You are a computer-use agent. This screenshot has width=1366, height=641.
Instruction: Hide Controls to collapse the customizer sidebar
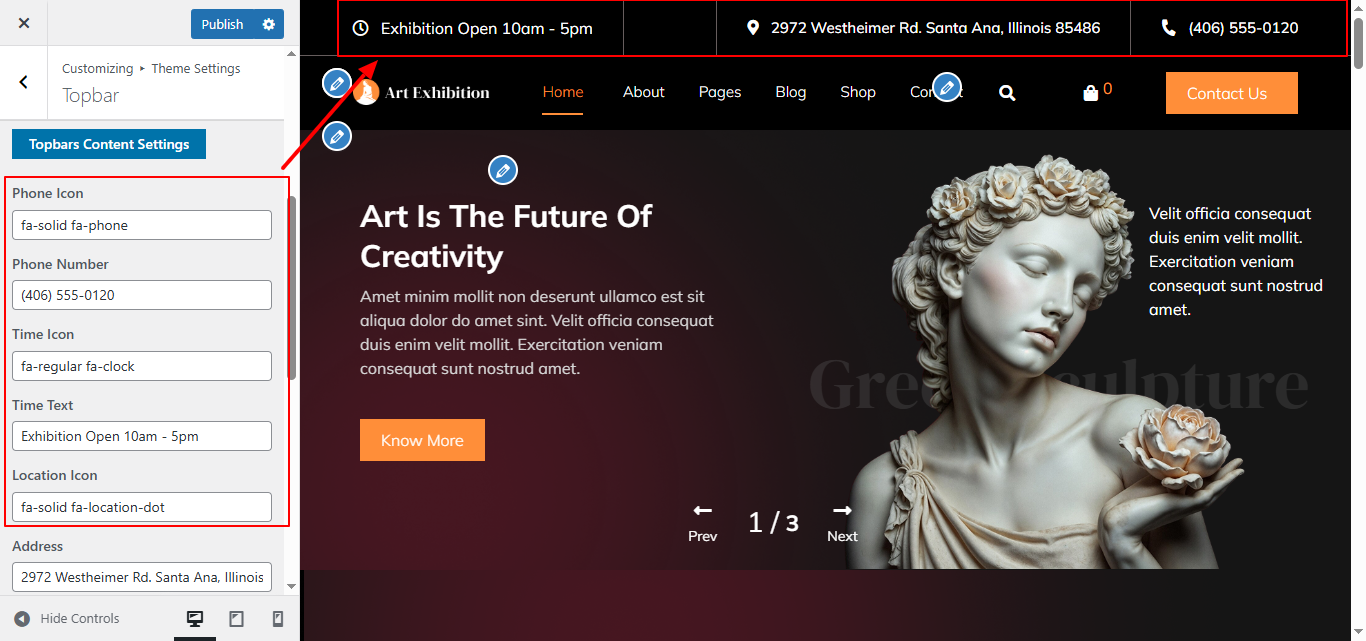pyautogui.click(x=67, y=619)
